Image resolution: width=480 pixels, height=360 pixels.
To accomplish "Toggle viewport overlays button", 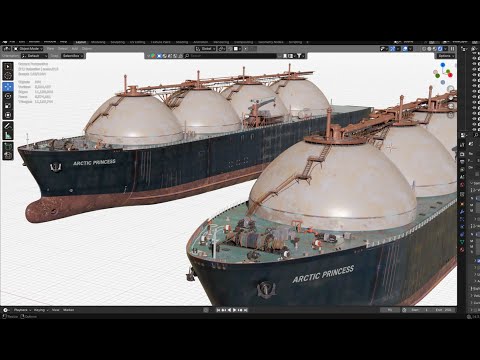I will pyautogui.click(x=405, y=49).
